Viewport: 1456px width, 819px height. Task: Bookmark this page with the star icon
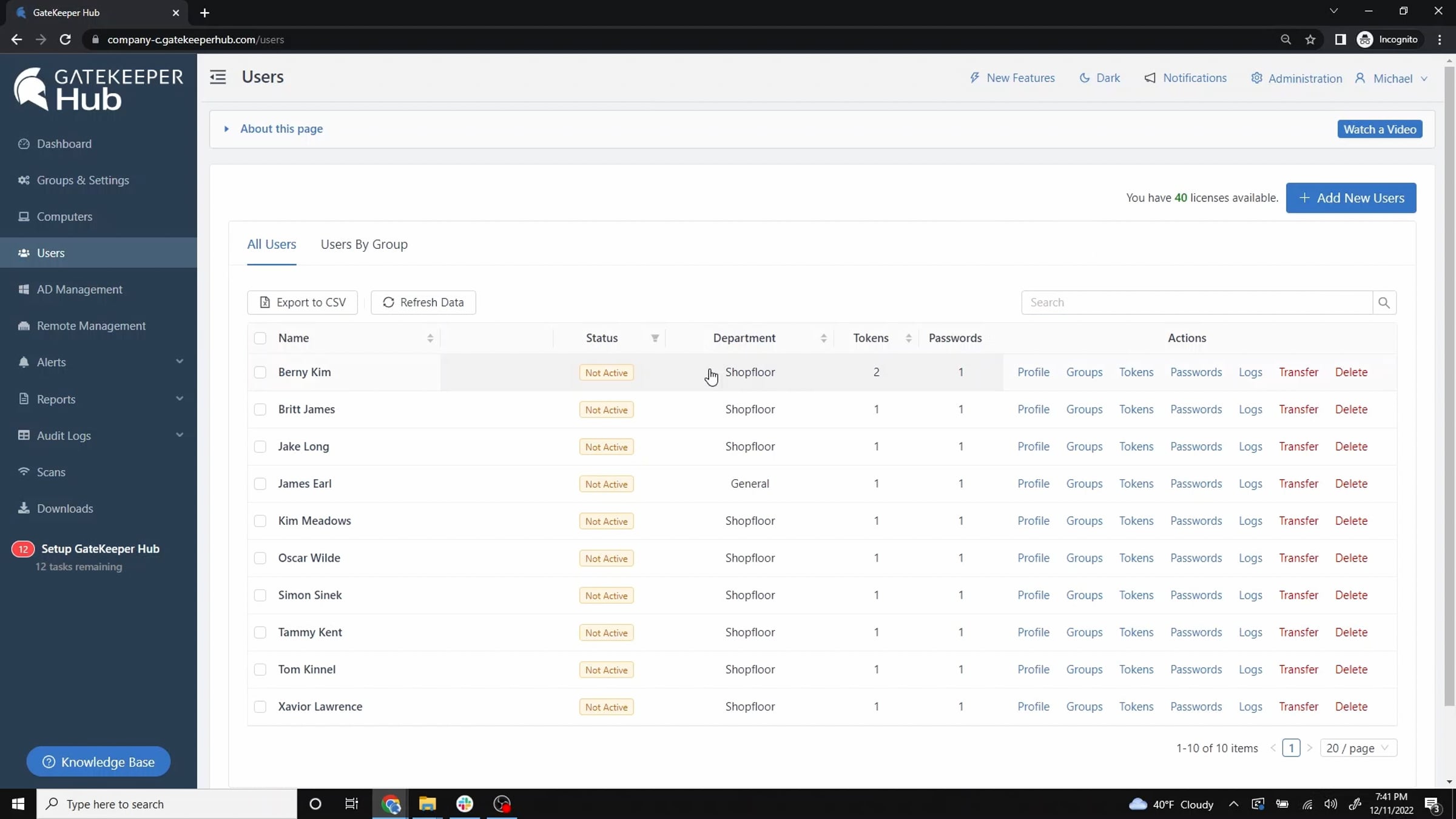(1310, 39)
